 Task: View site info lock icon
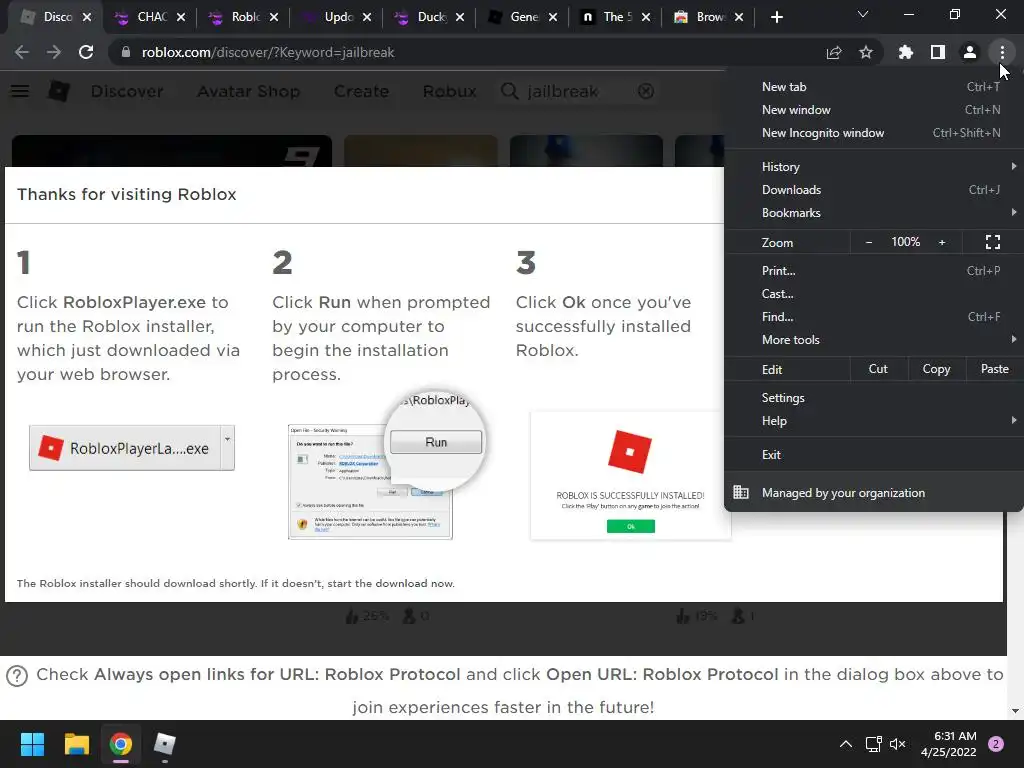pos(126,52)
